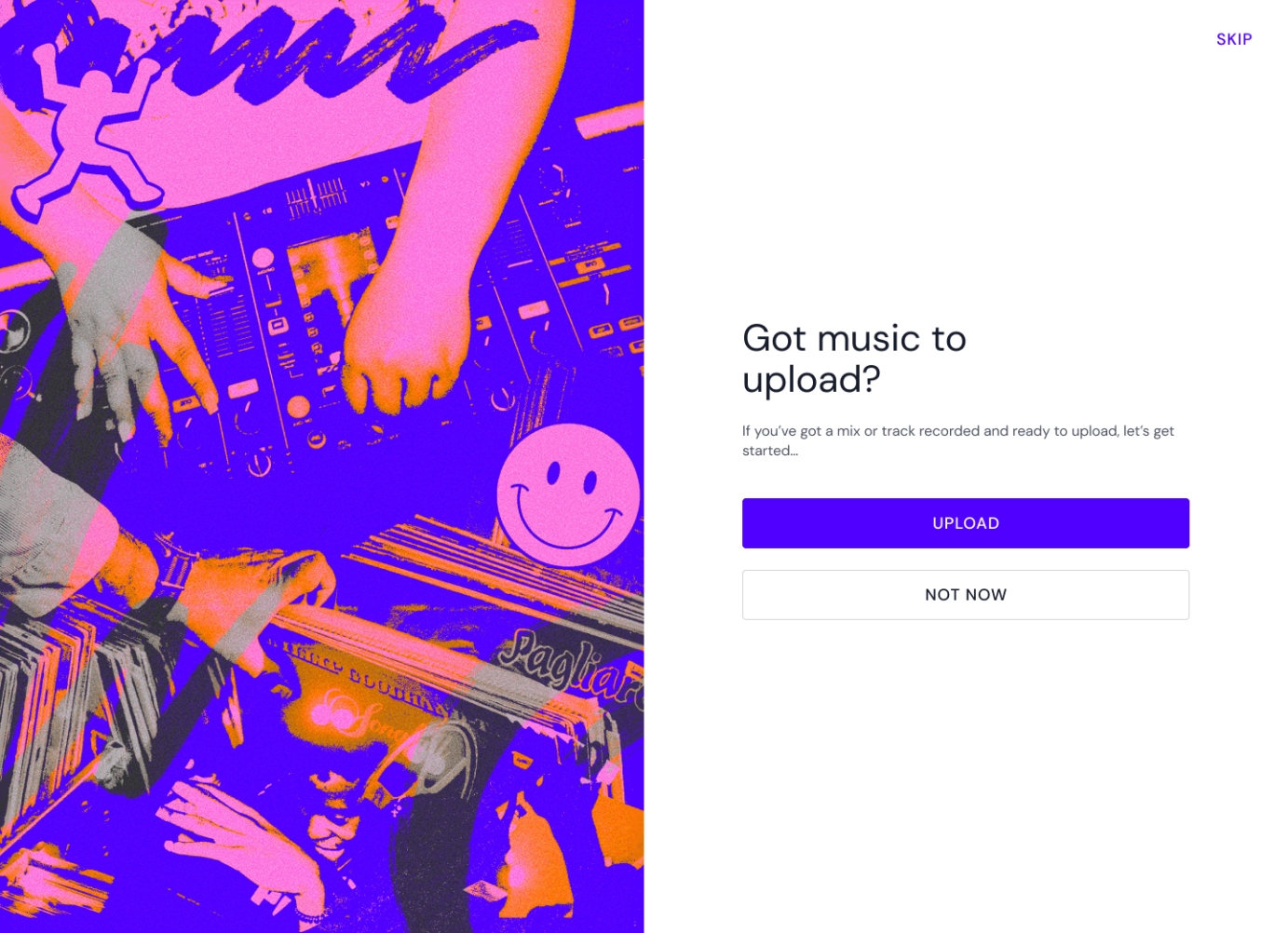Viewport: 1288px width, 933px height.
Task: Click the SKIP link
Action: click(x=1233, y=39)
